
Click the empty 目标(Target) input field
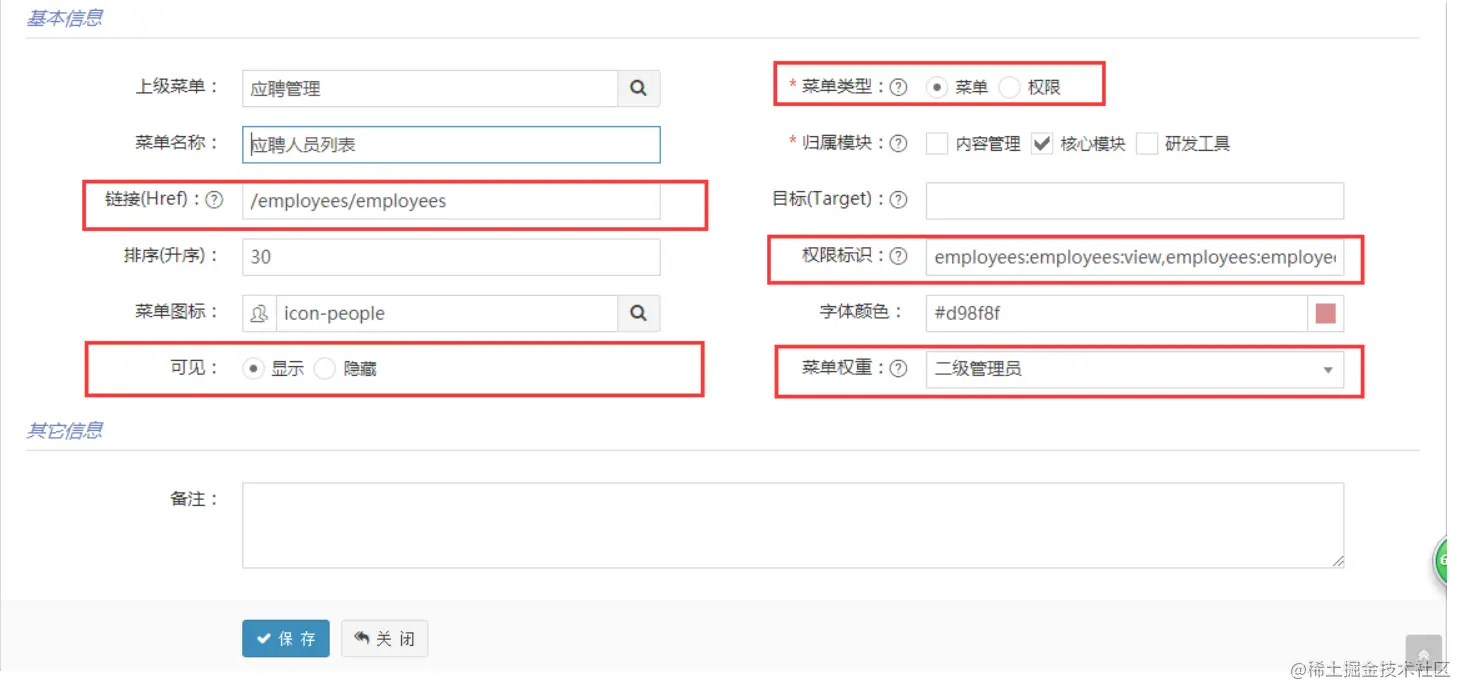(1135, 200)
